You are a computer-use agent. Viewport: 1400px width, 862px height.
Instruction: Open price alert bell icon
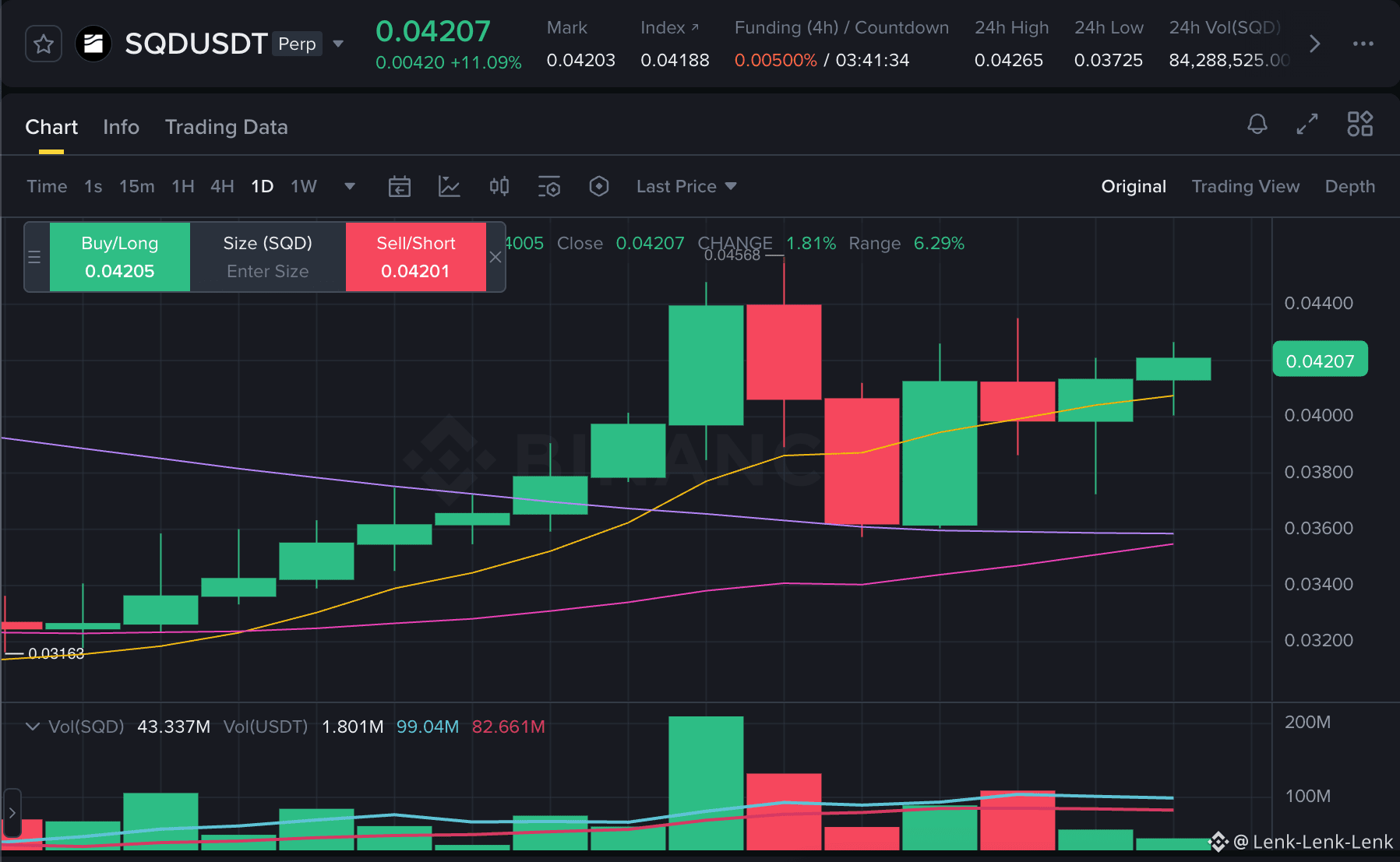(1257, 124)
